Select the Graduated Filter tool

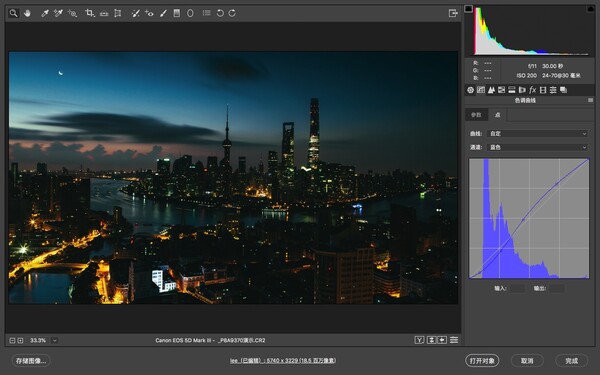pyautogui.click(x=177, y=13)
